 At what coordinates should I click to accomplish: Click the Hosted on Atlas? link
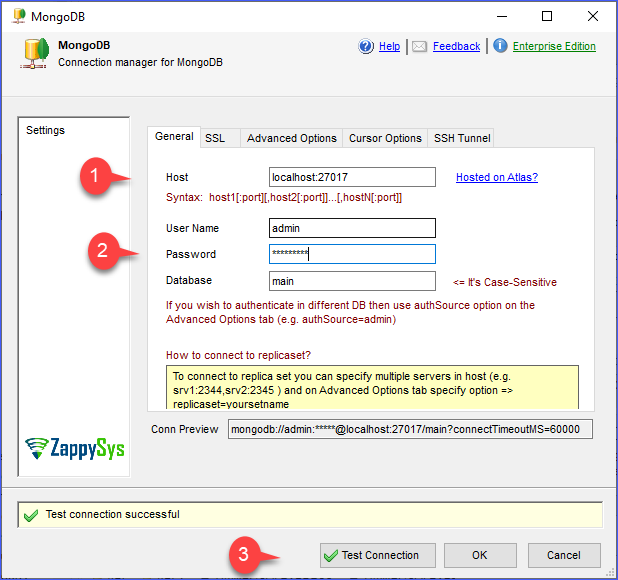(497, 177)
